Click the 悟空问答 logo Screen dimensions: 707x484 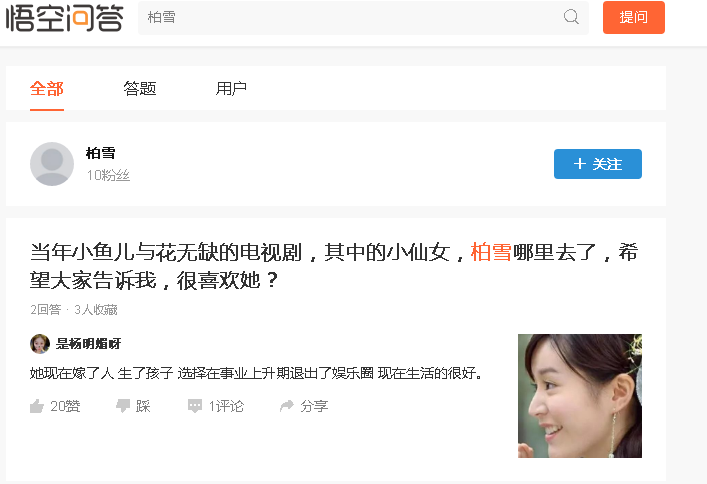point(64,17)
